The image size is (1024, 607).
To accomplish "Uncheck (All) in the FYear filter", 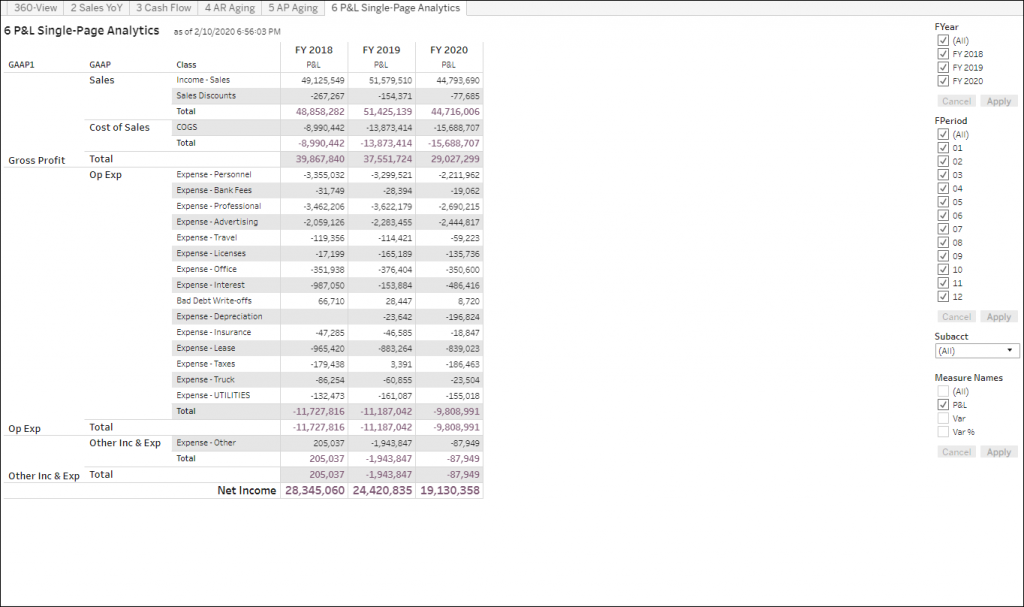I will point(943,40).
